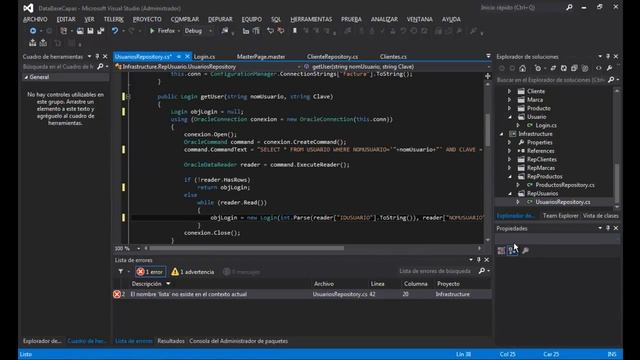The width and height of the screenshot is (640, 360).
Task: Switch to the Login.cs editor tab
Action: pos(204,57)
